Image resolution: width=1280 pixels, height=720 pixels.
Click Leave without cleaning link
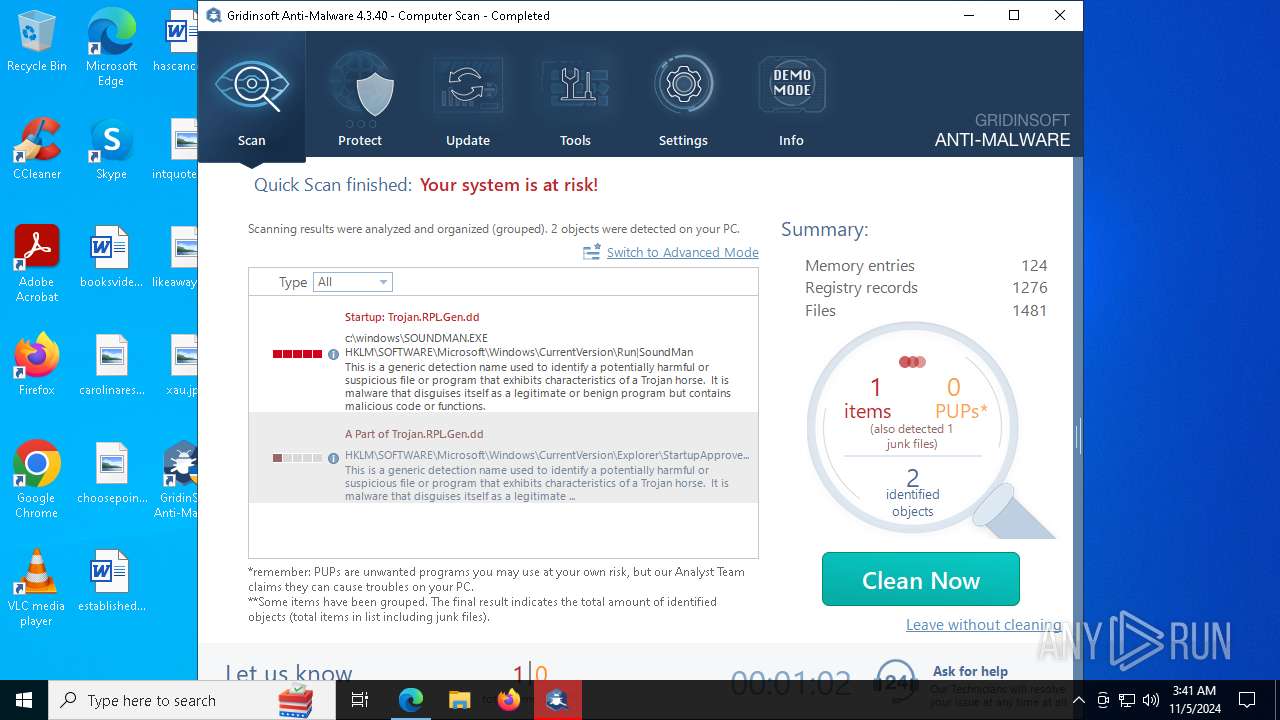(x=983, y=624)
